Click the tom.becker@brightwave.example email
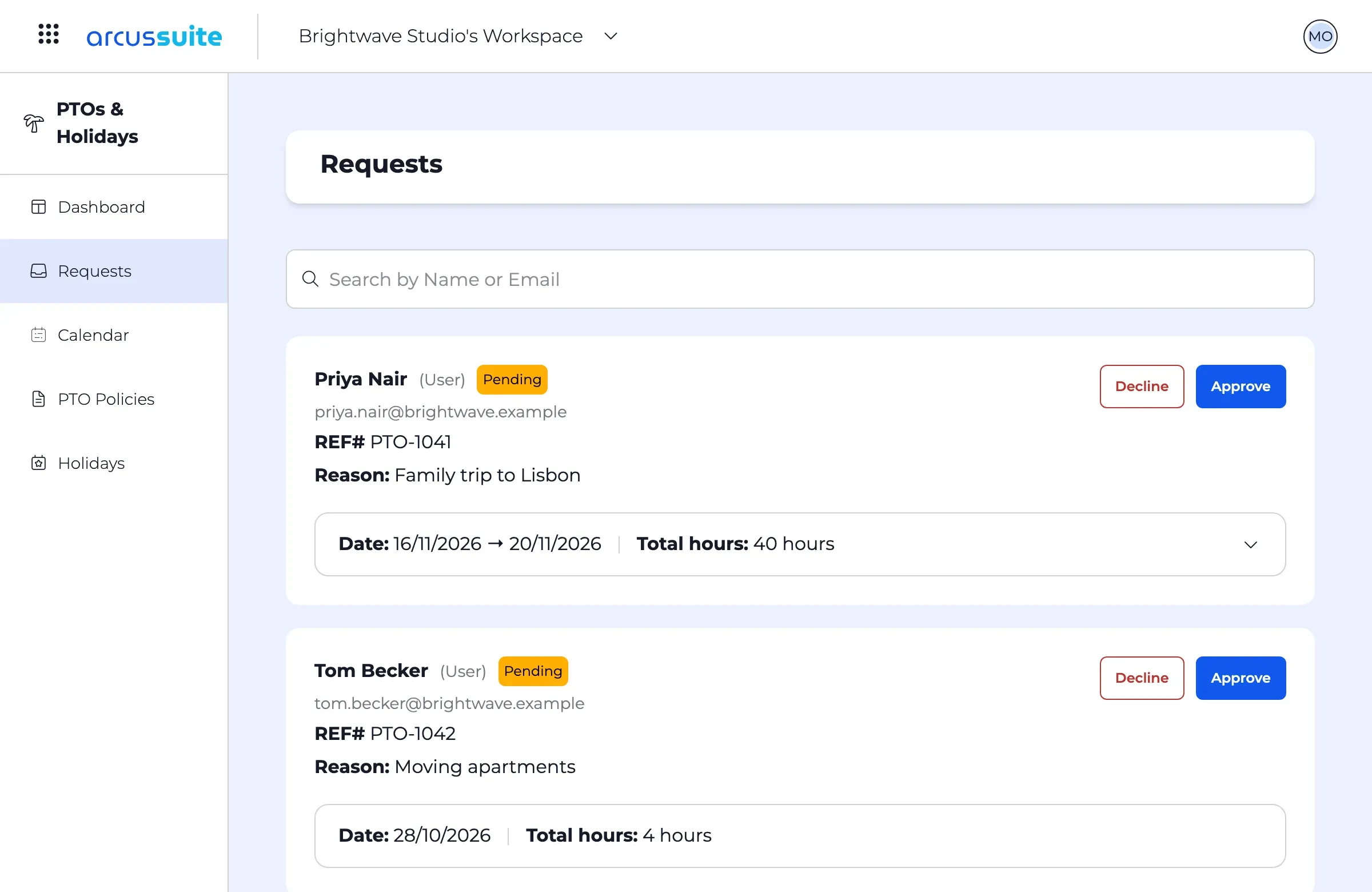 449,703
